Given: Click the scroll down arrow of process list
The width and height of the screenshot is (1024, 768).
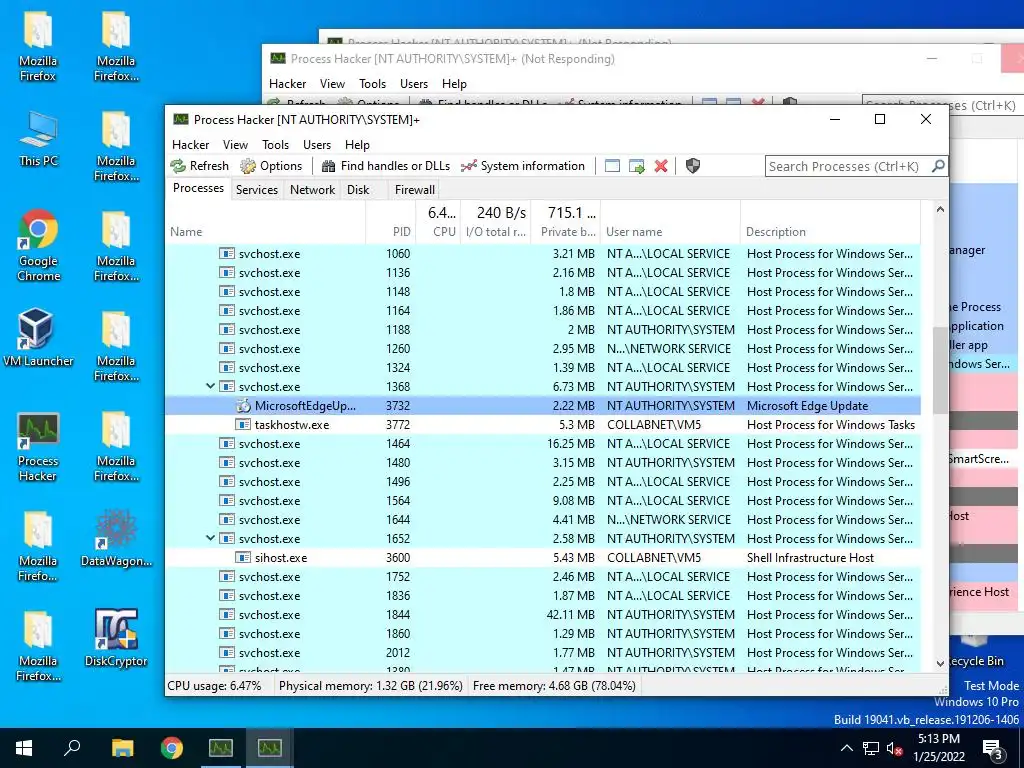Looking at the screenshot, I should click(x=940, y=663).
